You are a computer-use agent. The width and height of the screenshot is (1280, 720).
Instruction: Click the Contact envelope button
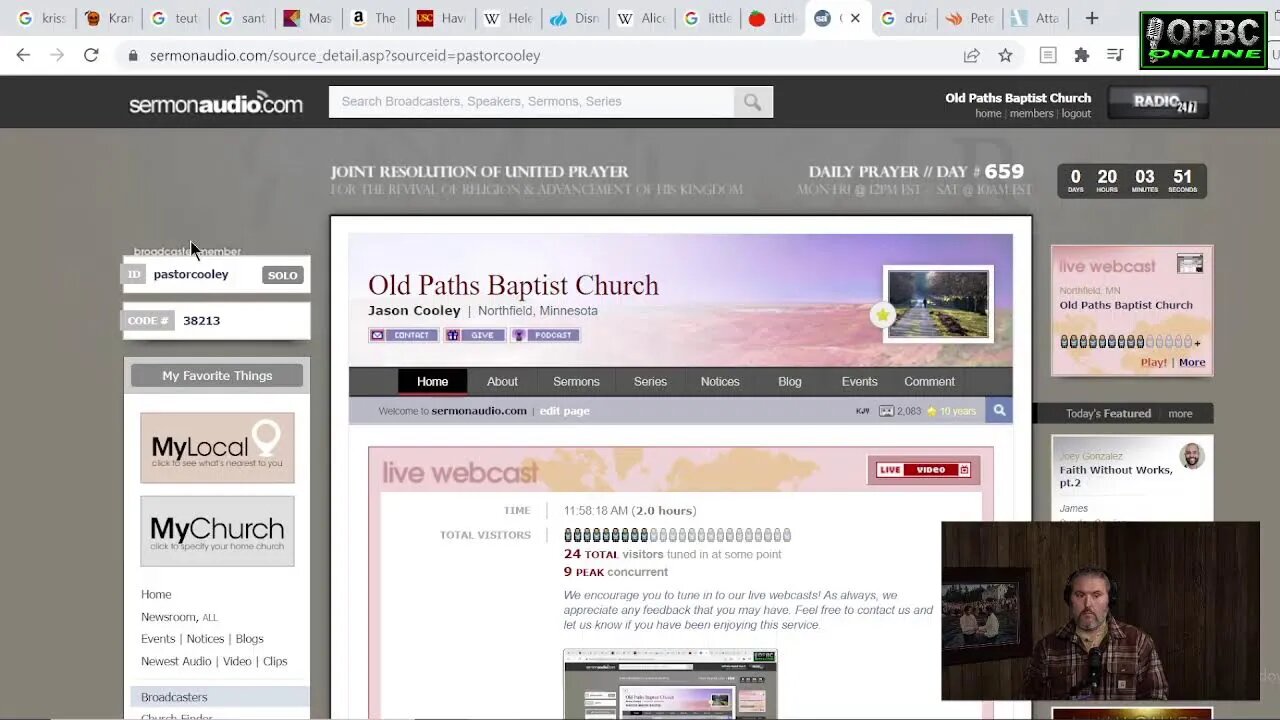pyautogui.click(x=403, y=335)
